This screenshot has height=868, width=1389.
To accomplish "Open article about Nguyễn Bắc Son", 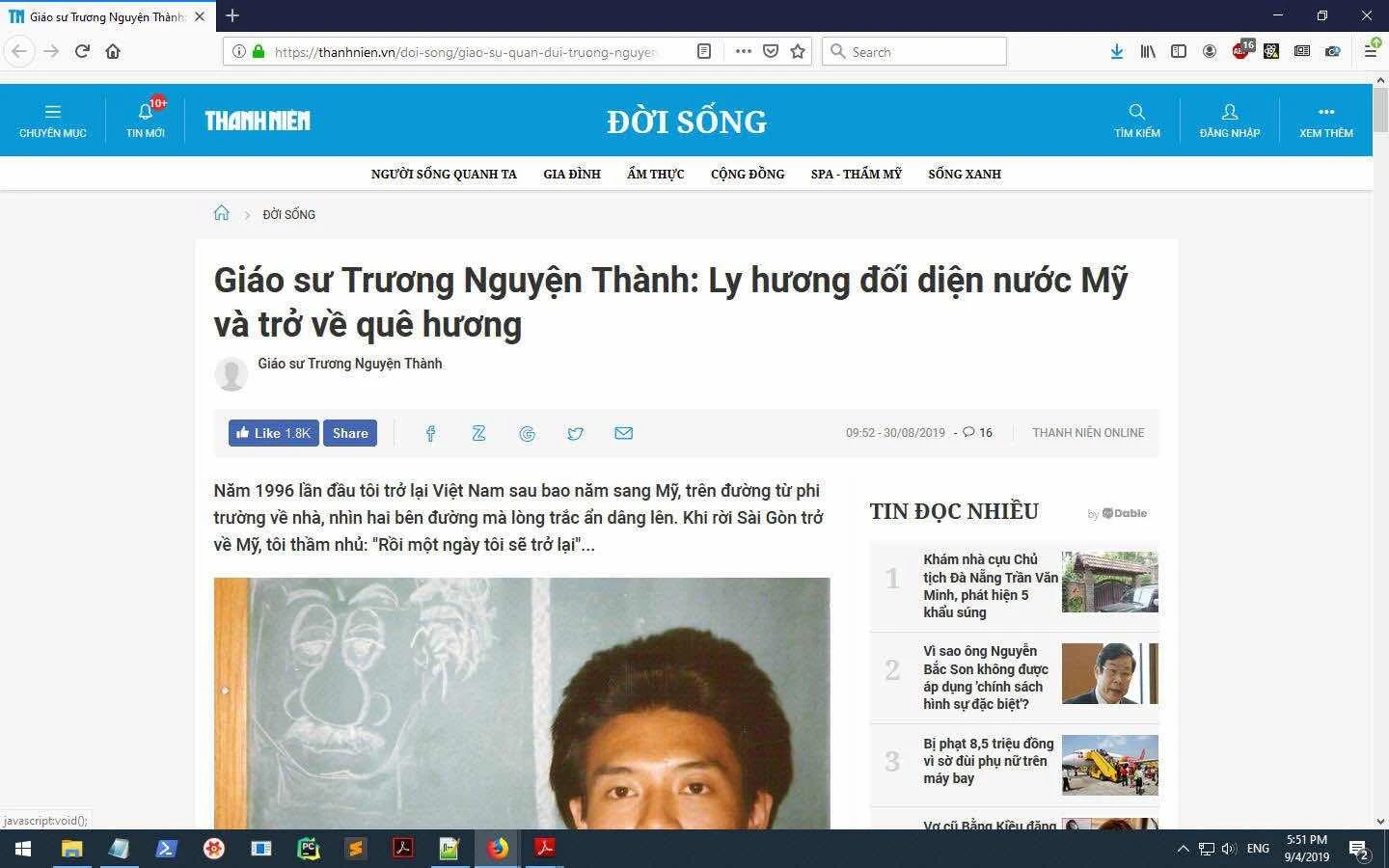I will pyautogui.click(x=986, y=678).
